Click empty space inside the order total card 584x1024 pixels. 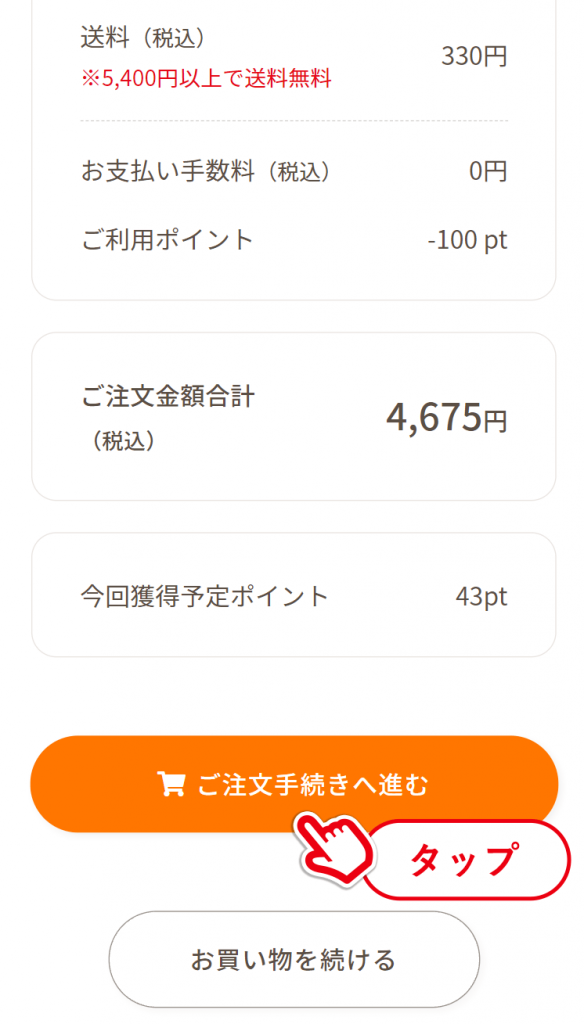[x=314, y=470]
